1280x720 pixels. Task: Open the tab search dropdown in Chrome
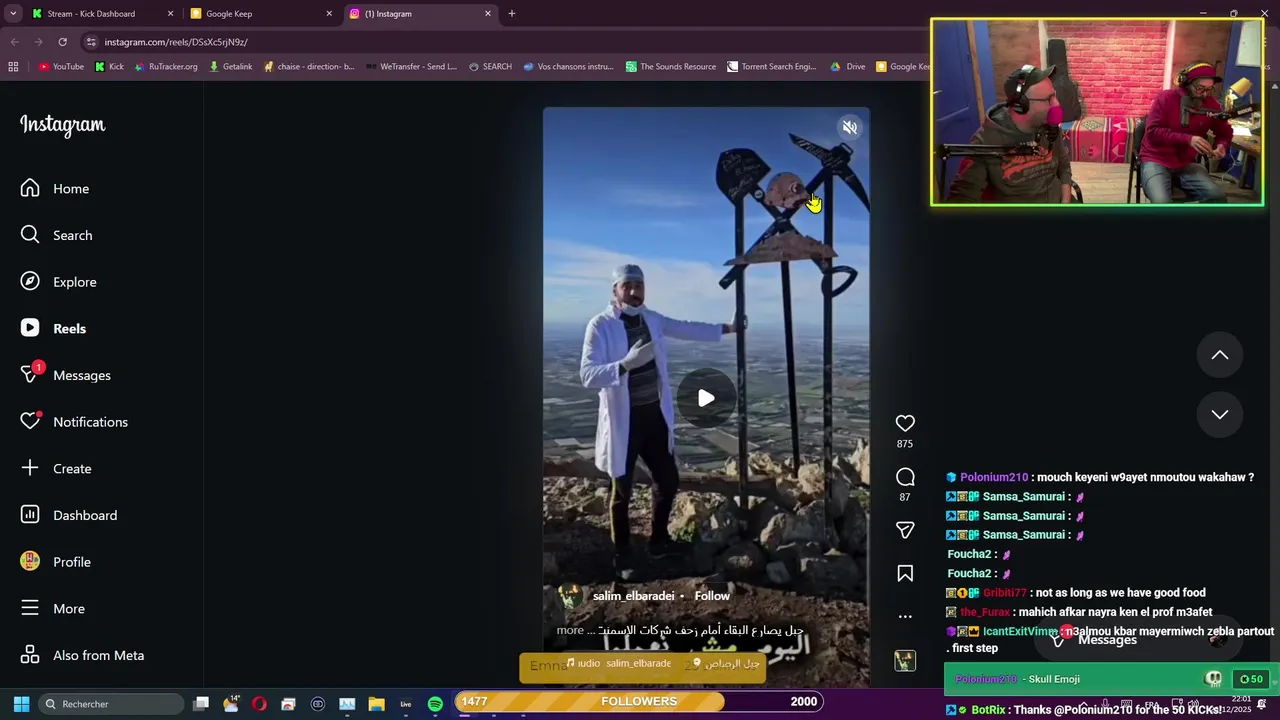[x=13, y=14]
